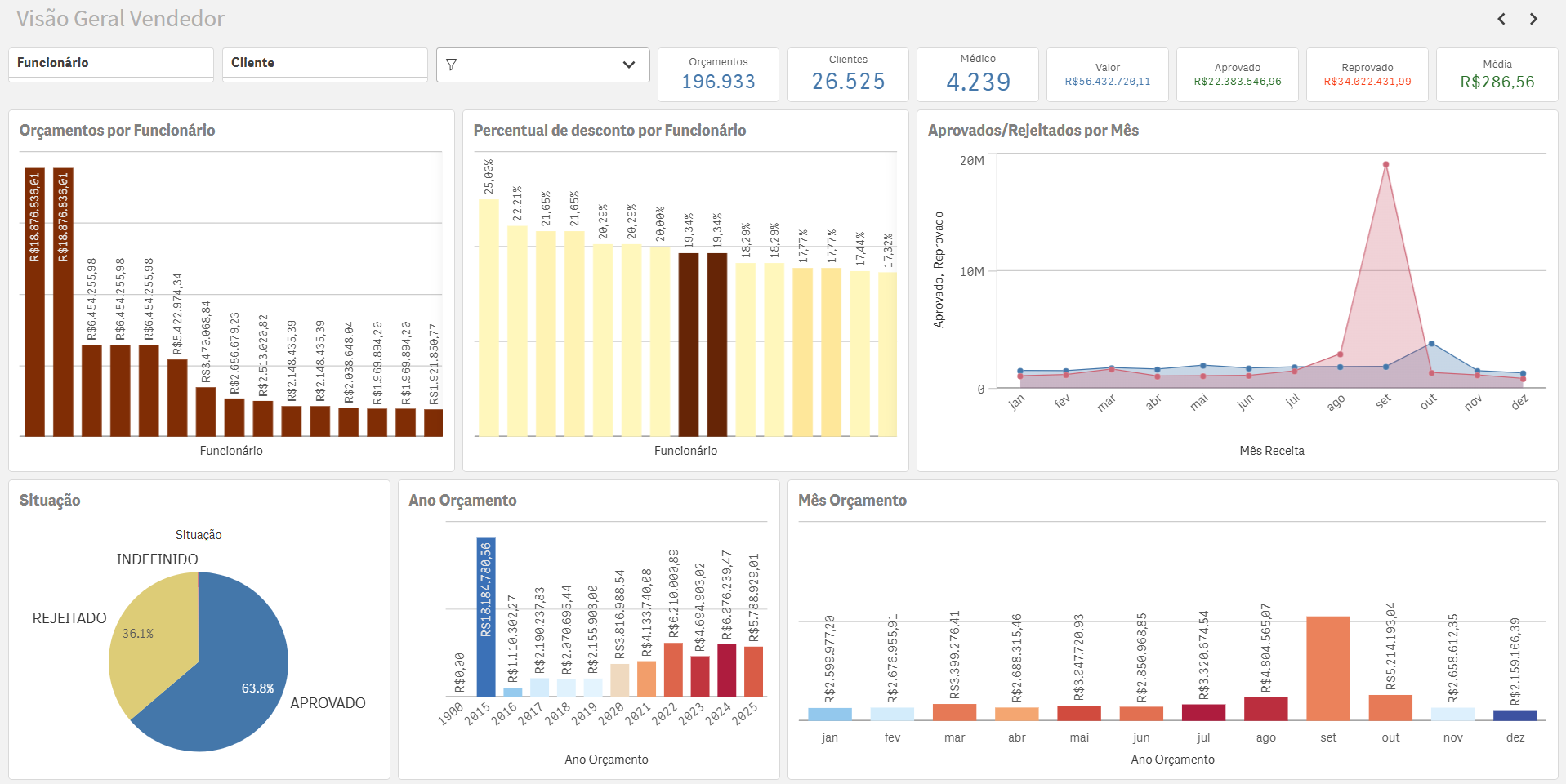This screenshot has width=1566, height=784.
Task: Click the September peak point on line chart
Action: 1385,164
